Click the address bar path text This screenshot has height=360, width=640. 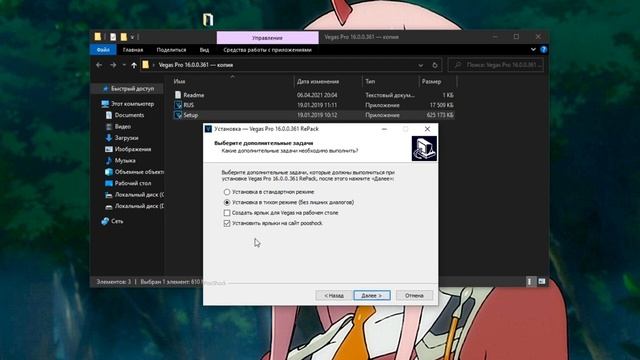point(196,65)
